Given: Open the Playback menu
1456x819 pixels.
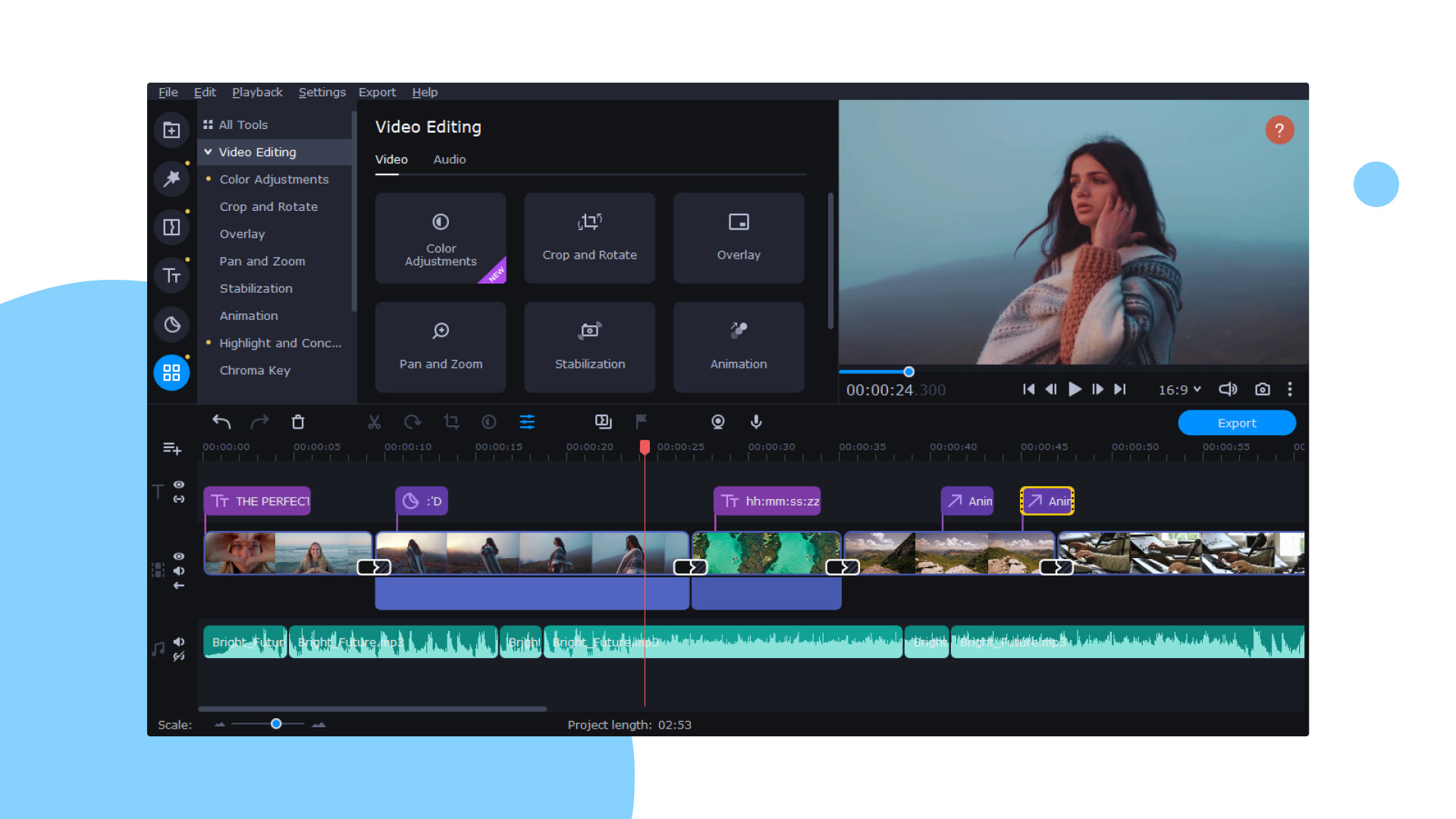Looking at the screenshot, I should click(x=257, y=92).
